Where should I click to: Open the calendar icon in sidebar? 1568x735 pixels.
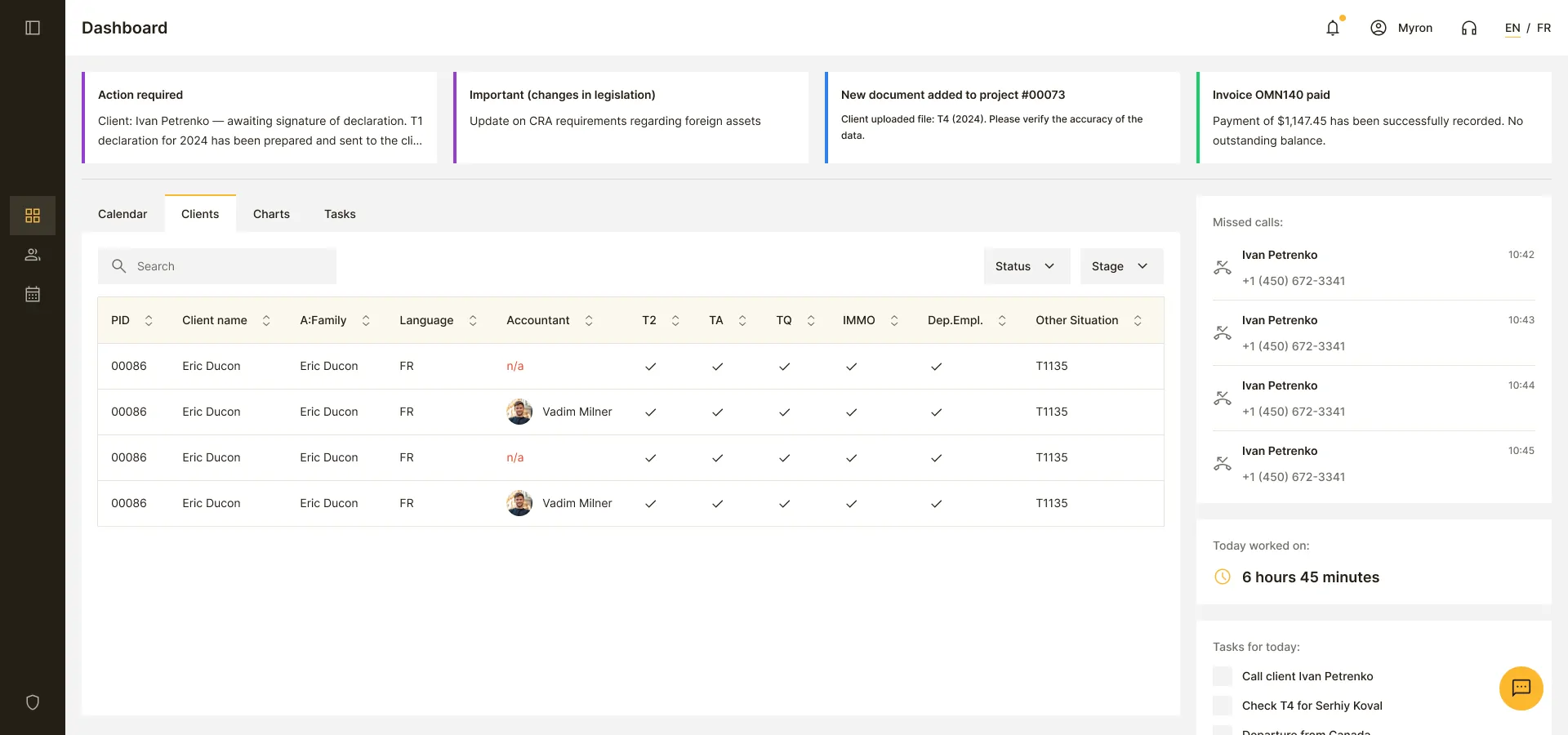pos(33,294)
